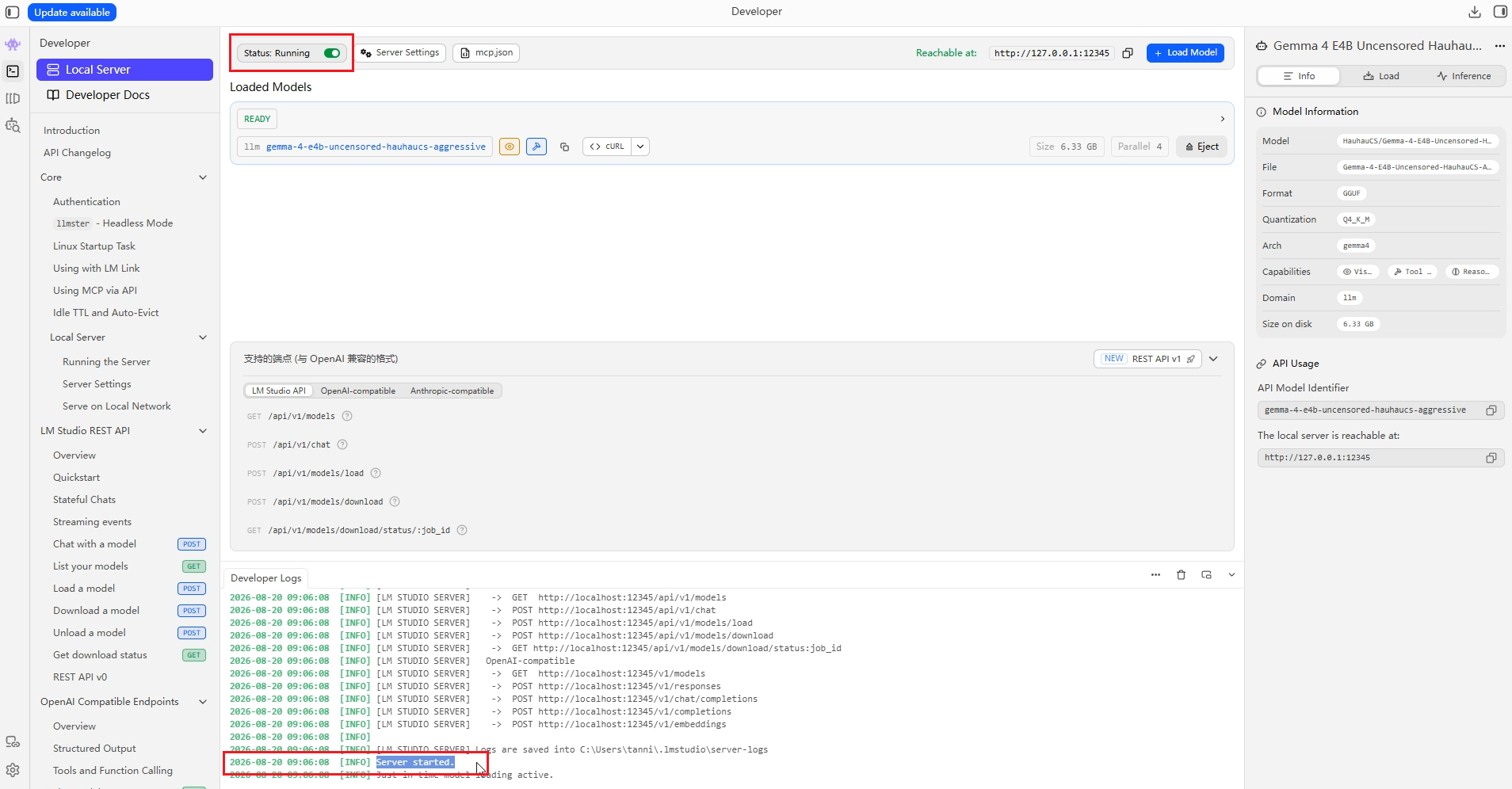Copy the reachable server address in toolbar

pyautogui.click(x=1128, y=53)
